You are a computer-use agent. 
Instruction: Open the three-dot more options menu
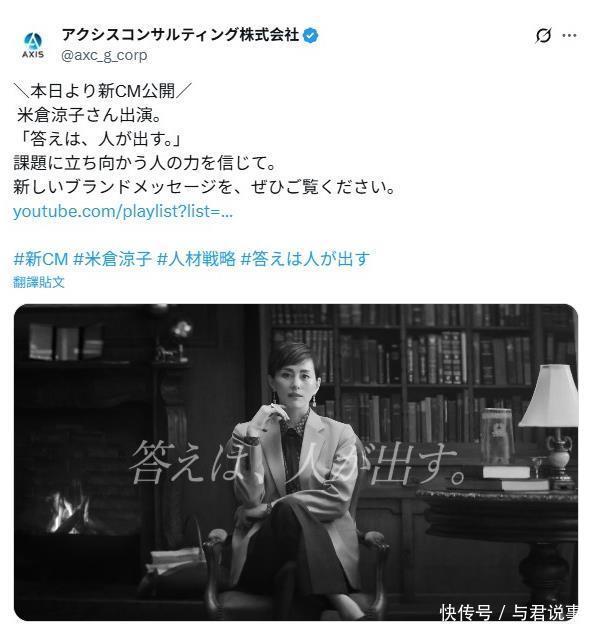[569, 36]
